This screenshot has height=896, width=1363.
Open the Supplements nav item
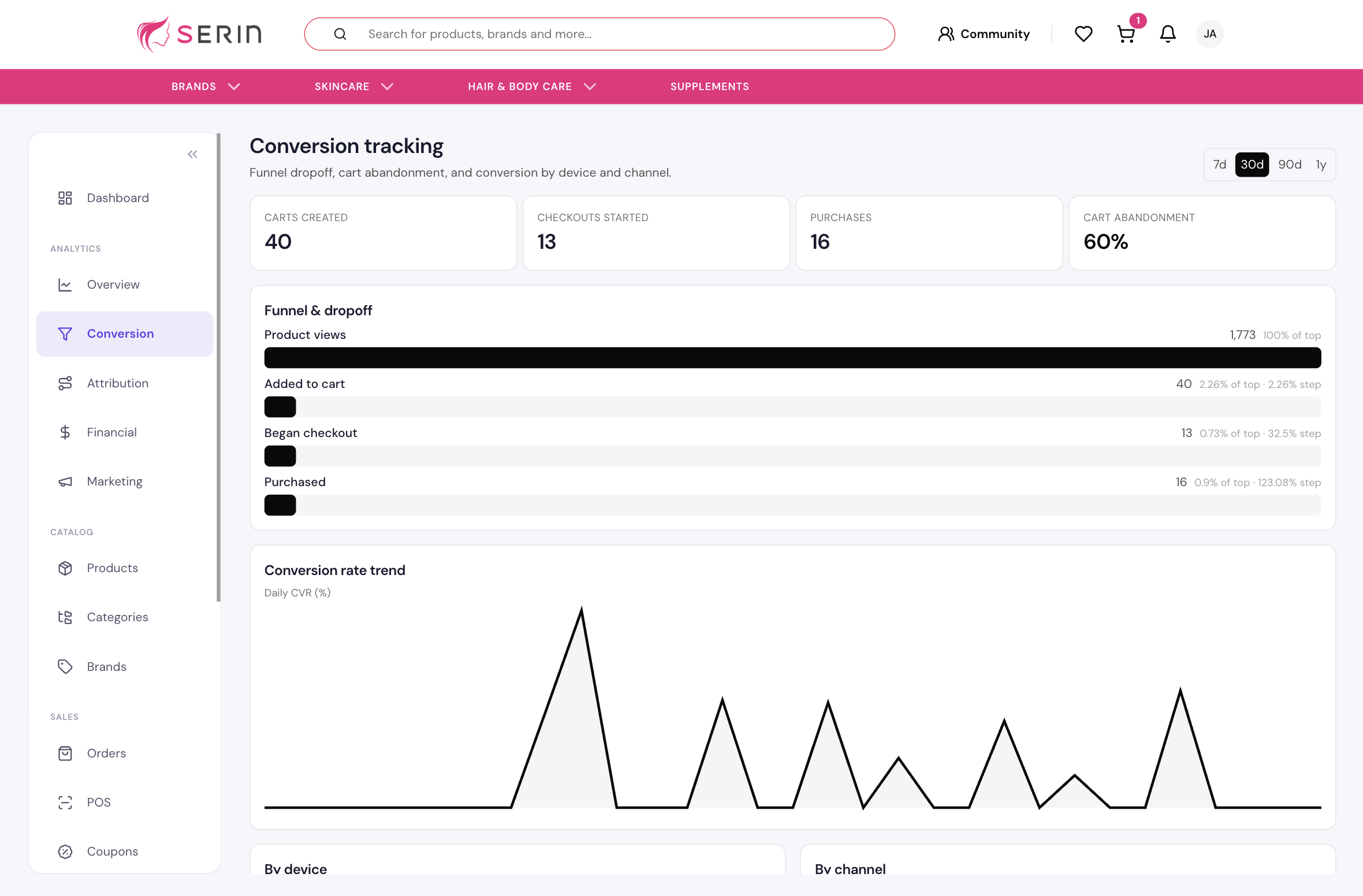click(x=710, y=87)
